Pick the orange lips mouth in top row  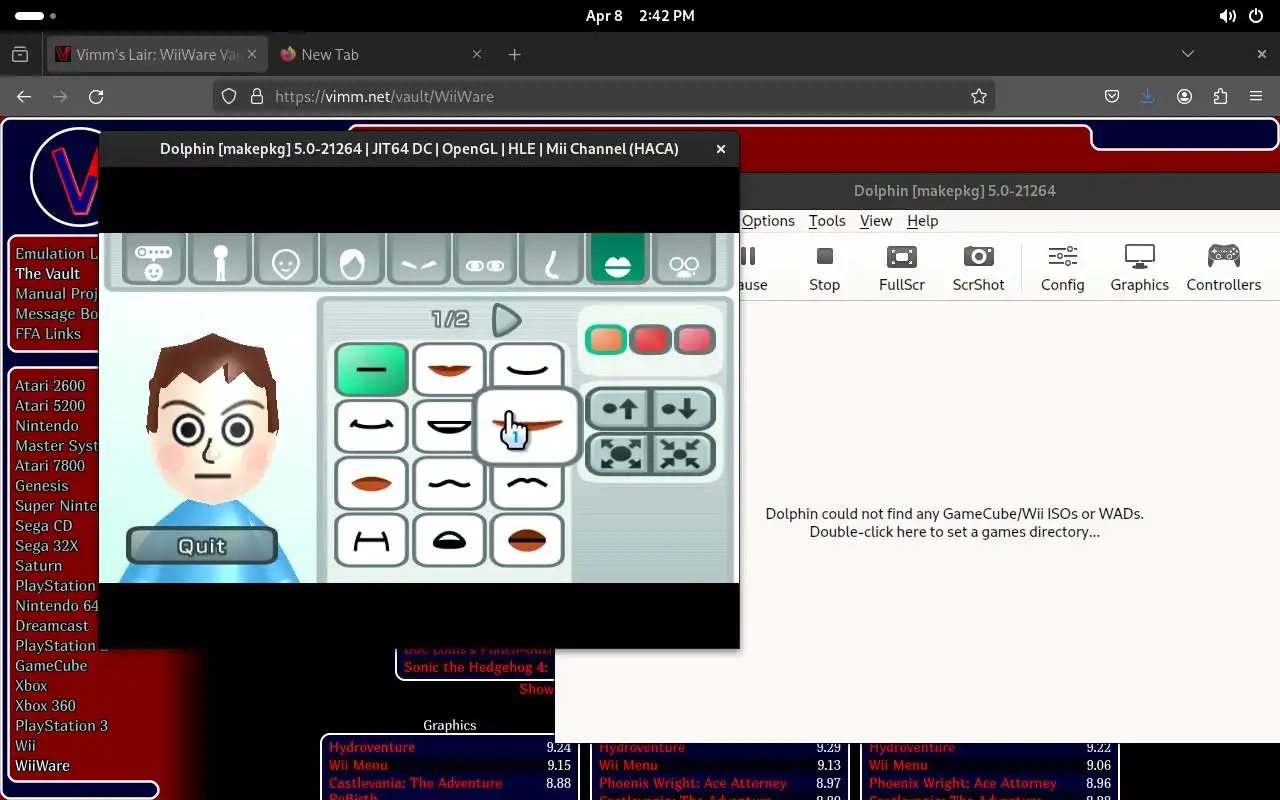tap(449, 369)
